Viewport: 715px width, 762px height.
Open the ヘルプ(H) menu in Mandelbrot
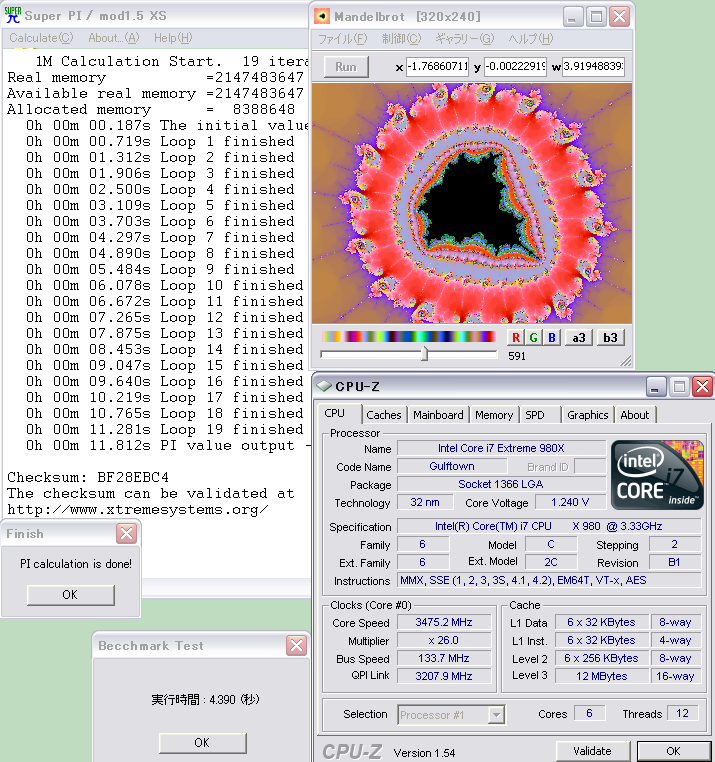click(x=531, y=39)
